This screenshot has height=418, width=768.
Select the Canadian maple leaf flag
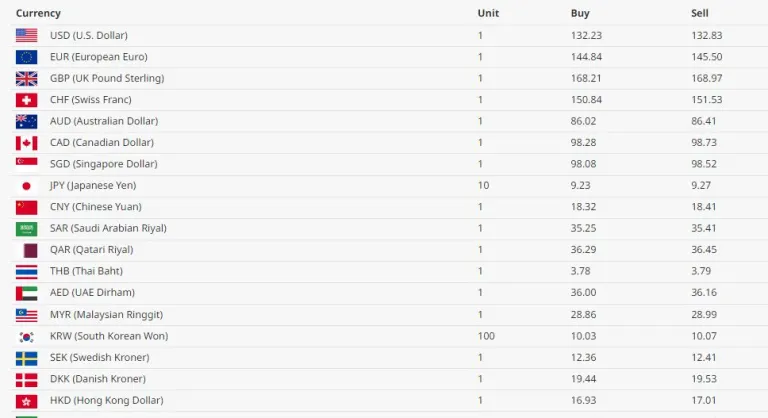pyautogui.click(x=26, y=143)
